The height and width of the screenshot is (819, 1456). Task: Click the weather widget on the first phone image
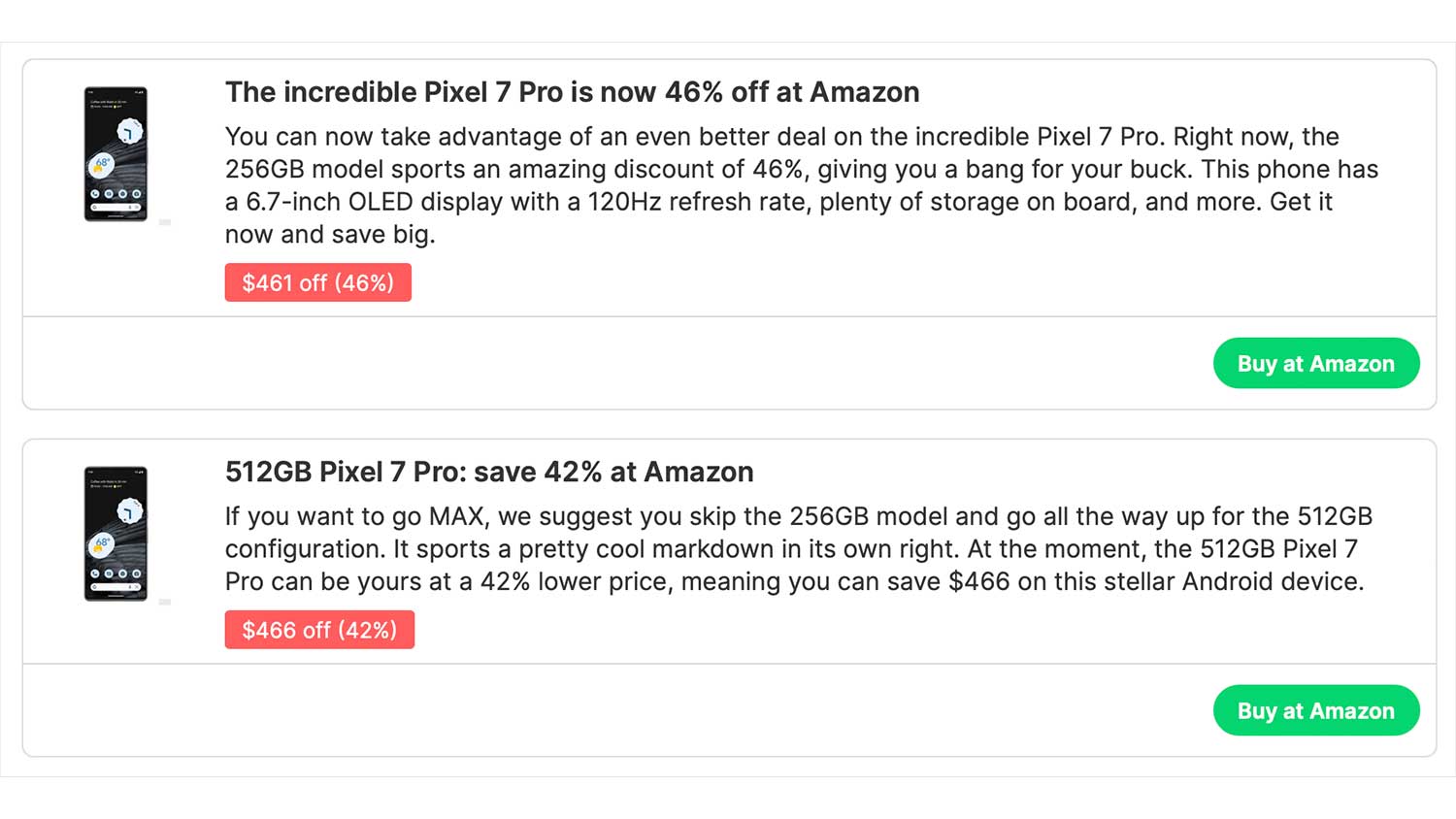pyautogui.click(x=102, y=165)
